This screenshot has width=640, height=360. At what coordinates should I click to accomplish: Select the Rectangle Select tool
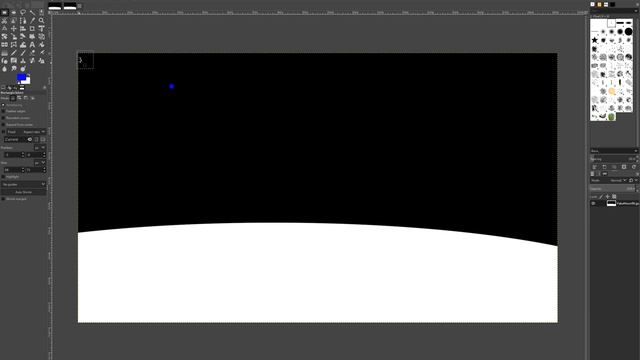(x=4, y=12)
